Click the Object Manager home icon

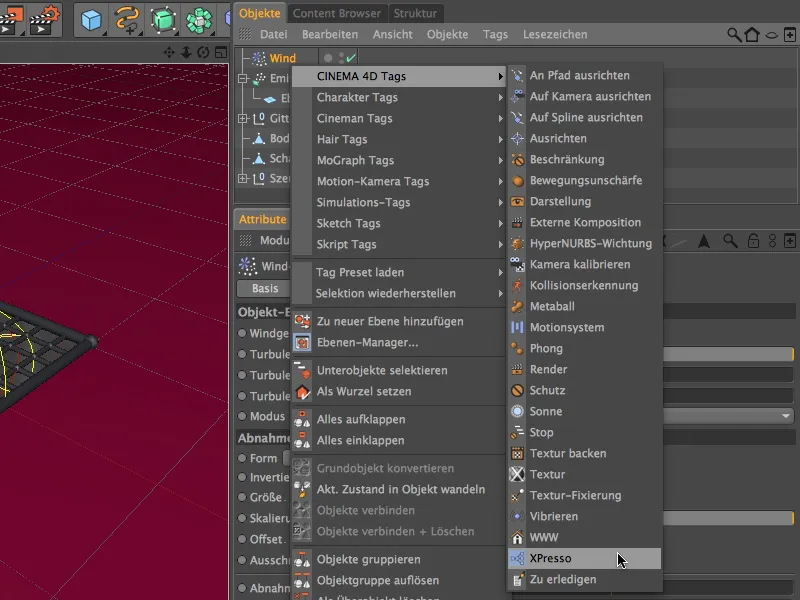752,35
